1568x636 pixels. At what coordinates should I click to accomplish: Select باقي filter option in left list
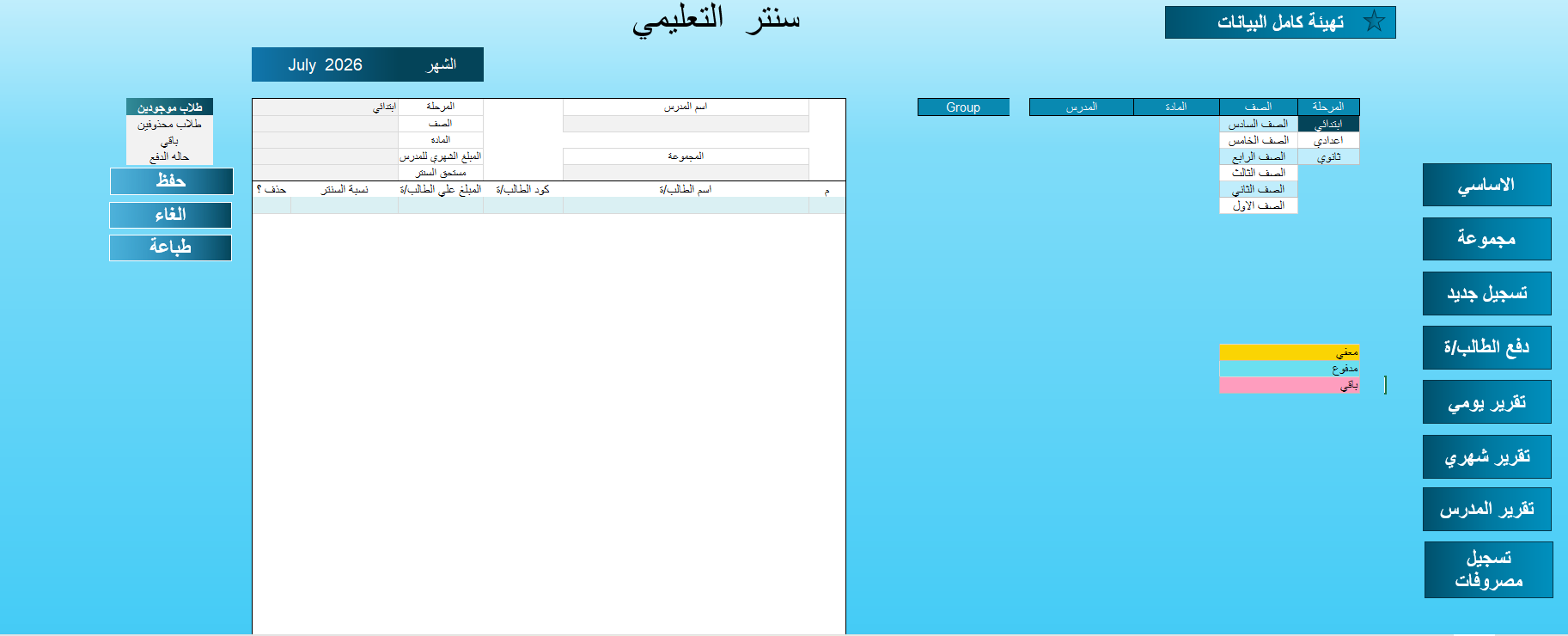(169, 140)
